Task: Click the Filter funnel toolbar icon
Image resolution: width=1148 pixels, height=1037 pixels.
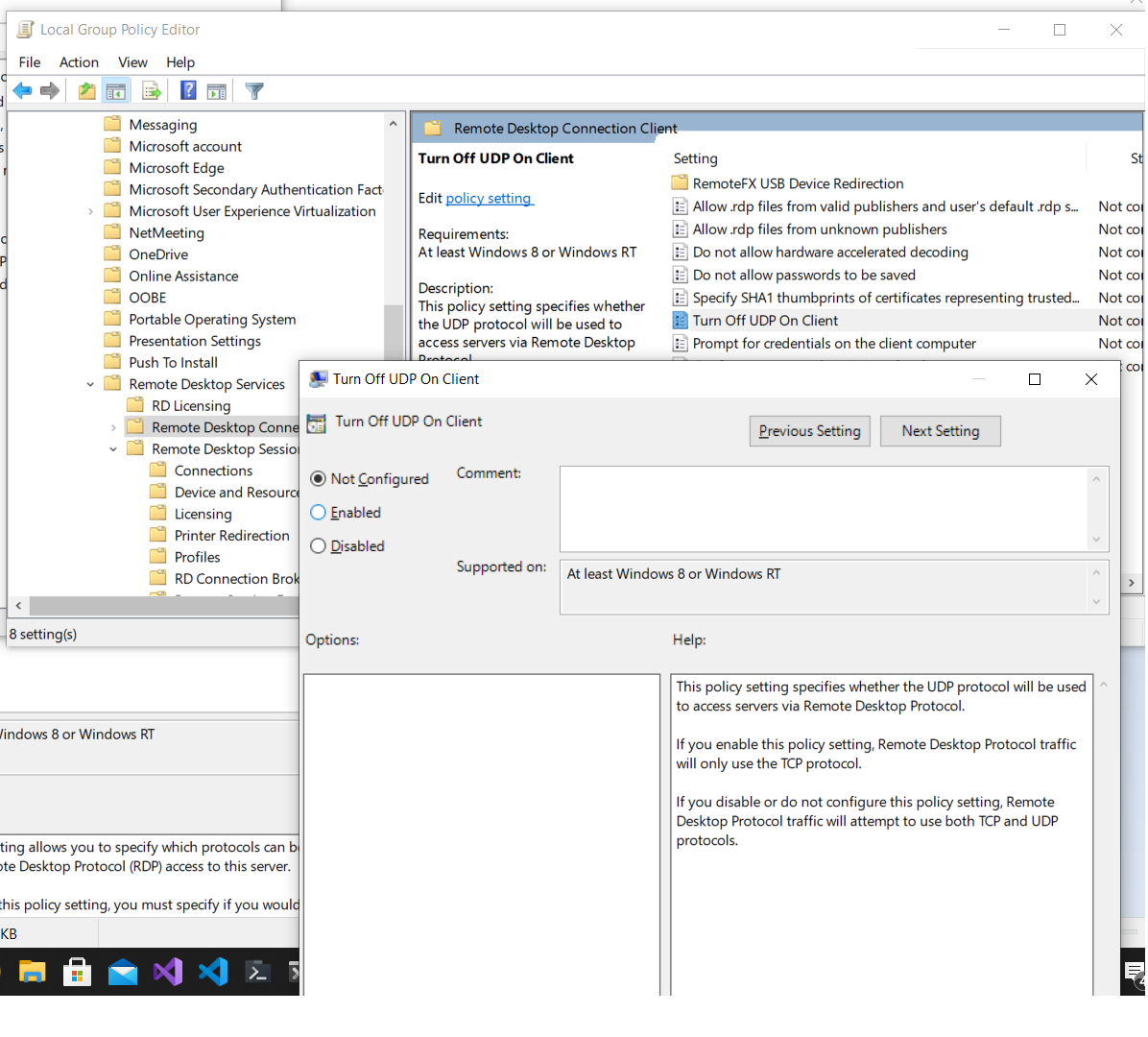Action: [254, 91]
